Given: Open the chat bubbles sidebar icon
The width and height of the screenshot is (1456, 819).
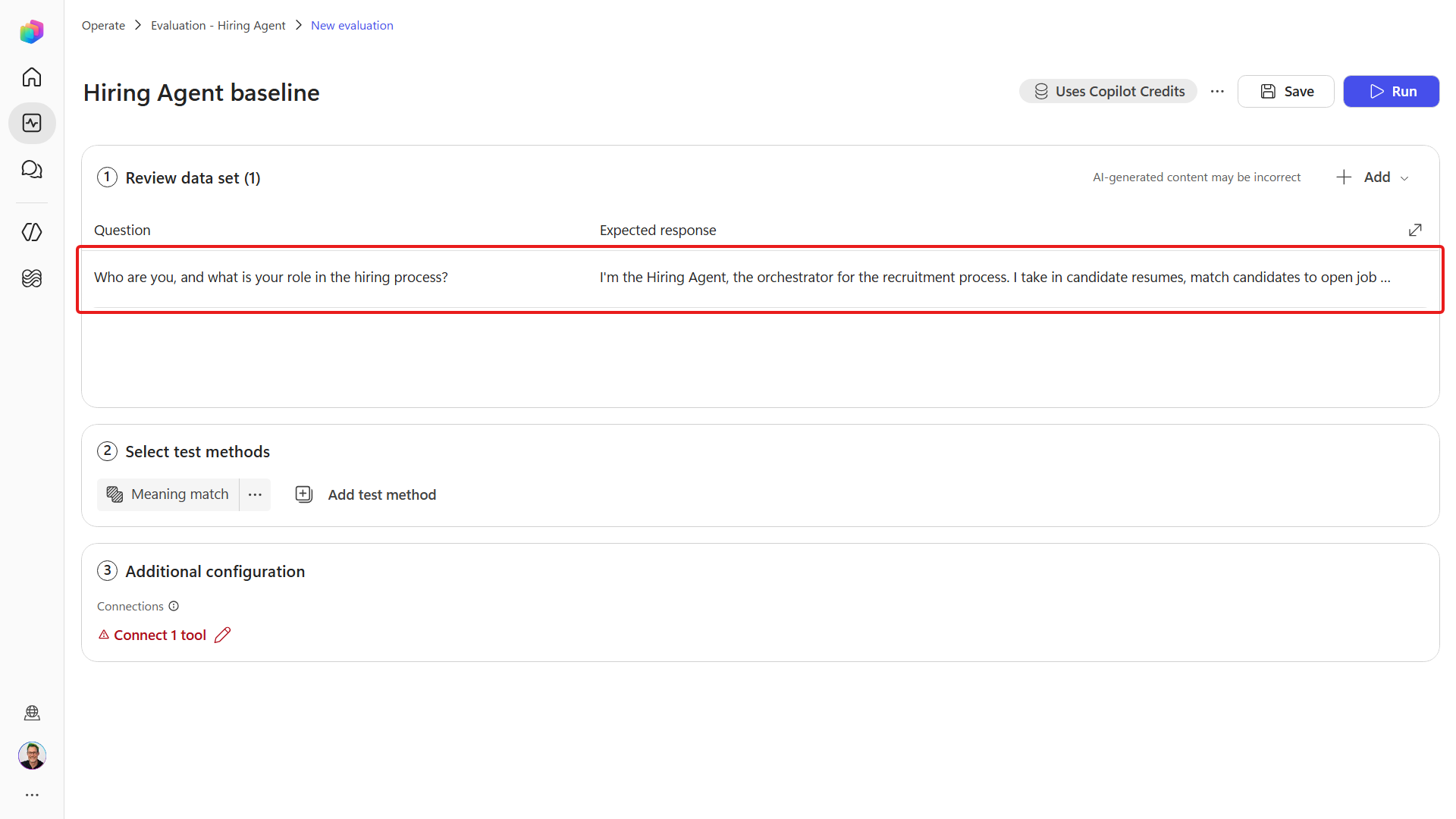Looking at the screenshot, I should click(x=32, y=169).
